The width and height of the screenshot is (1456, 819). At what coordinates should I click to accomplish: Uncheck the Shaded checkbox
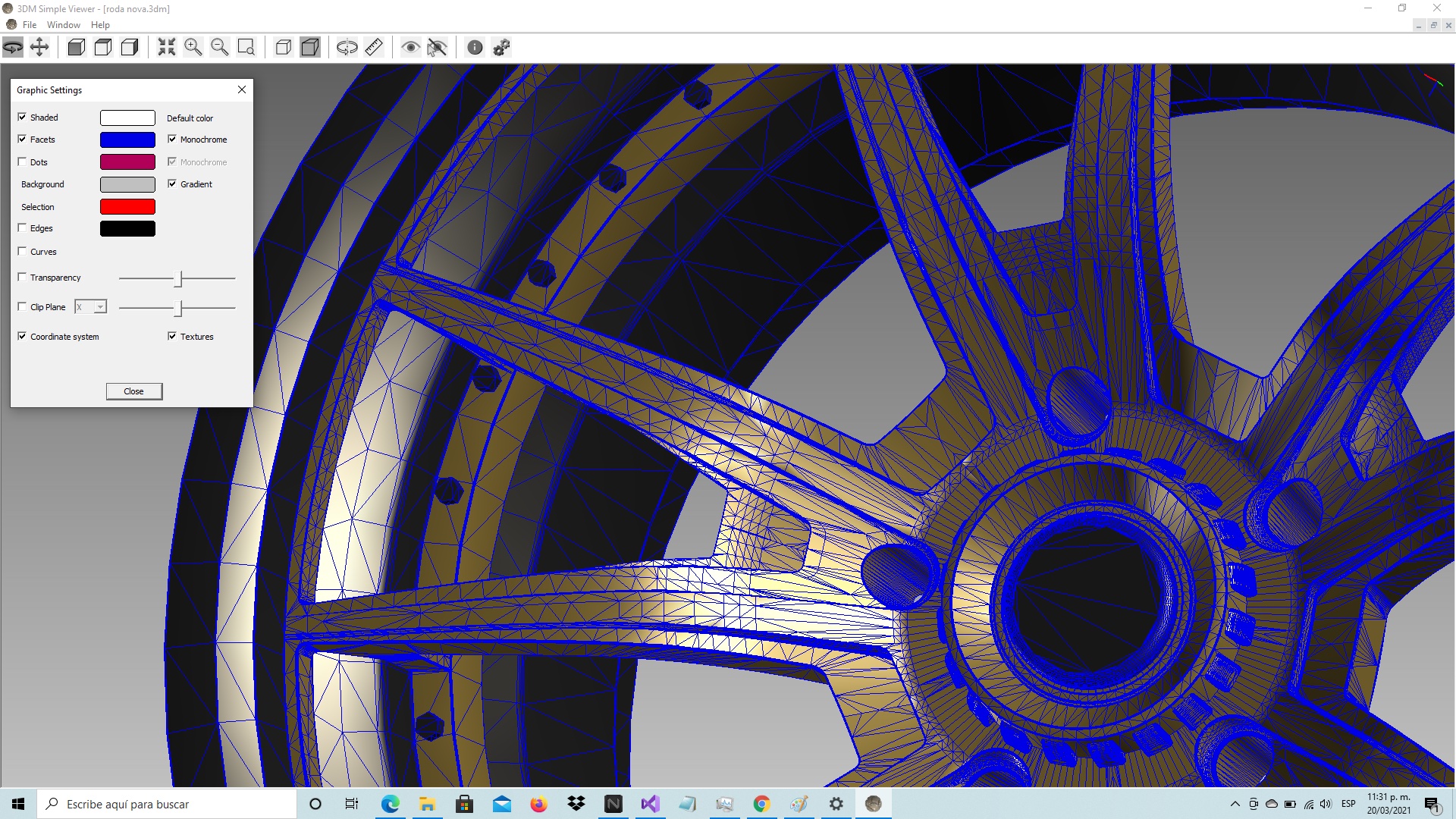coord(22,117)
